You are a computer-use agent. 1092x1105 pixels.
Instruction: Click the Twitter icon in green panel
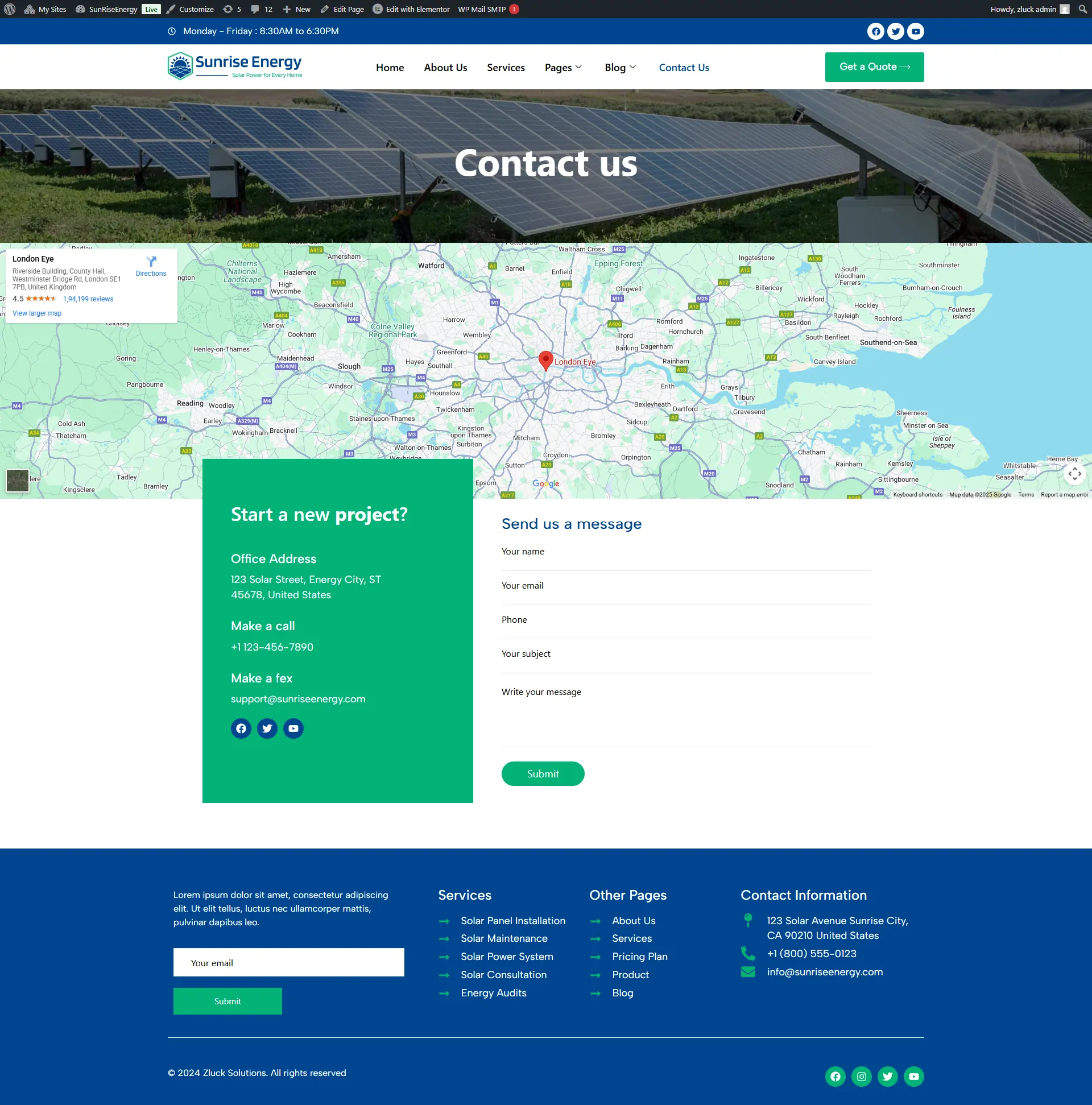(x=267, y=728)
